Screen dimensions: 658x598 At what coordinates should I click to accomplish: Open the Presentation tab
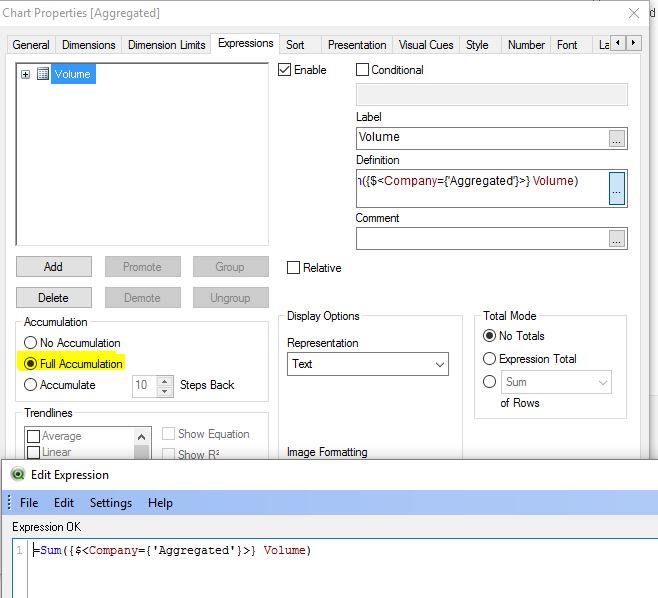click(x=357, y=44)
